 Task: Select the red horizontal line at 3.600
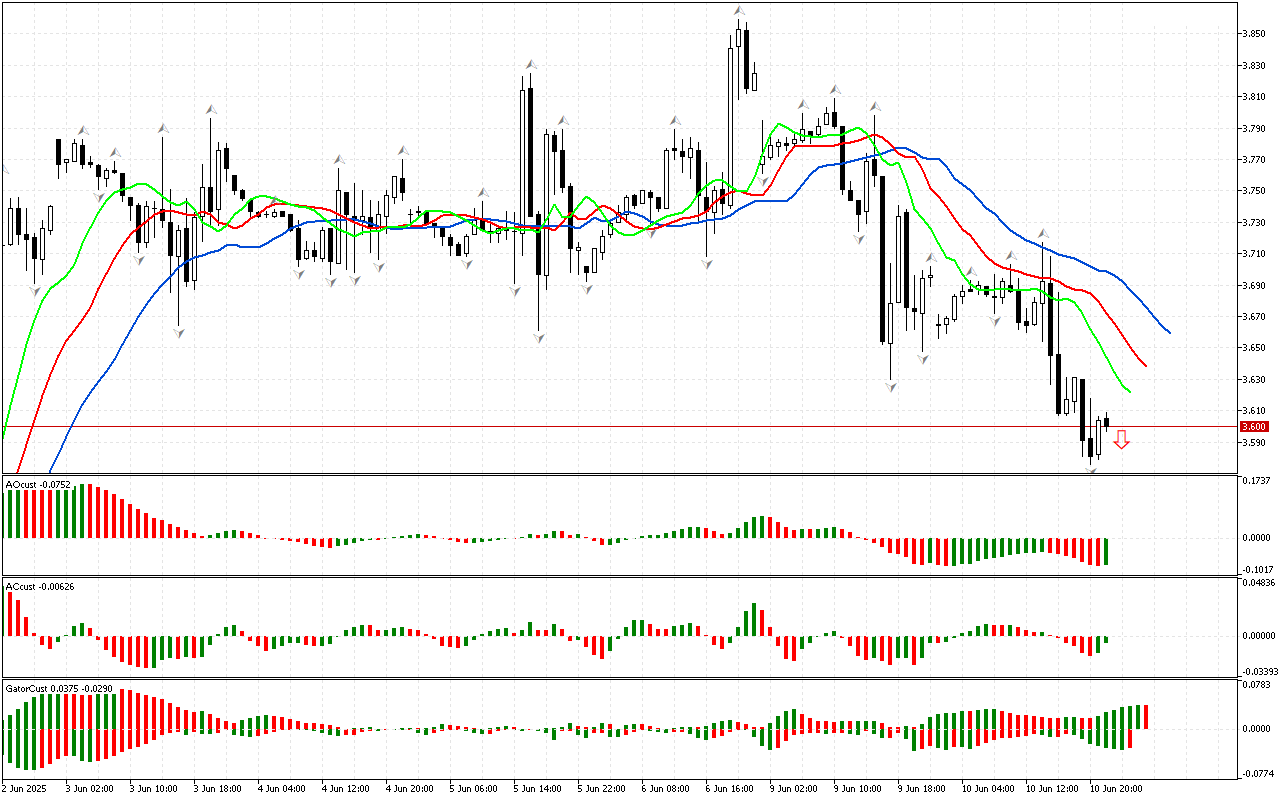point(600,426)
